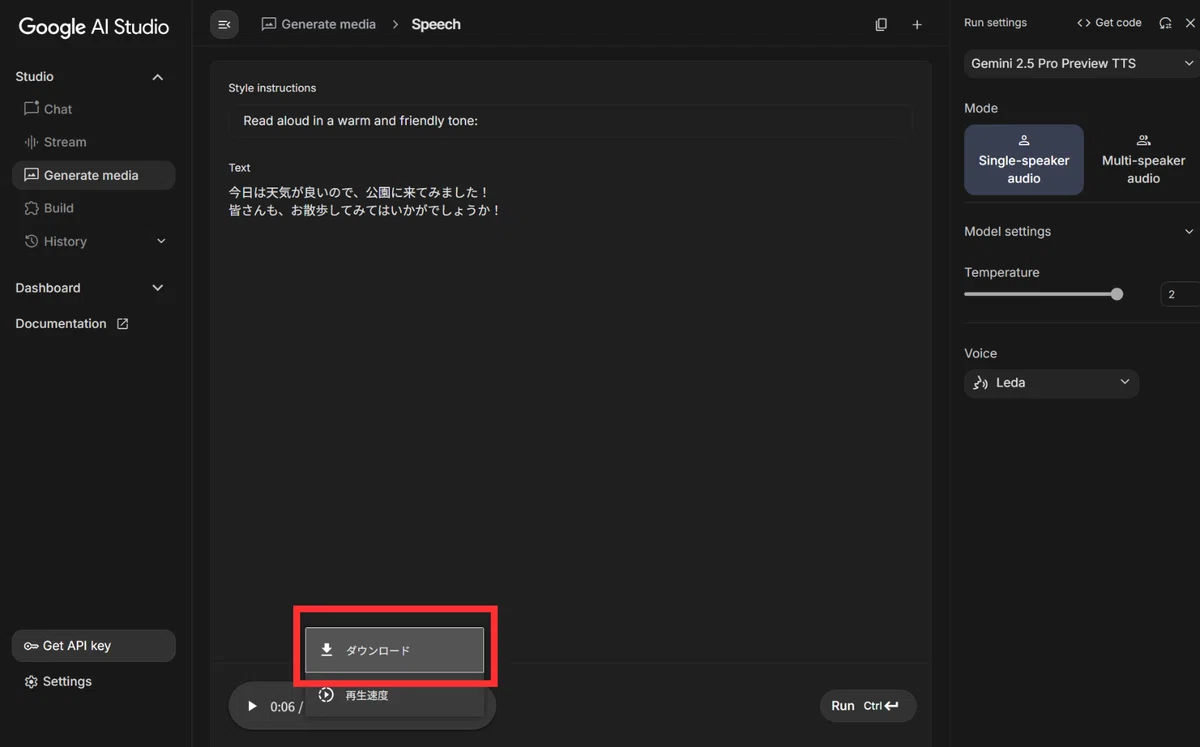Expand the Dashboard section chevron
Viewport: 1200px width, 747px height.
157,288
